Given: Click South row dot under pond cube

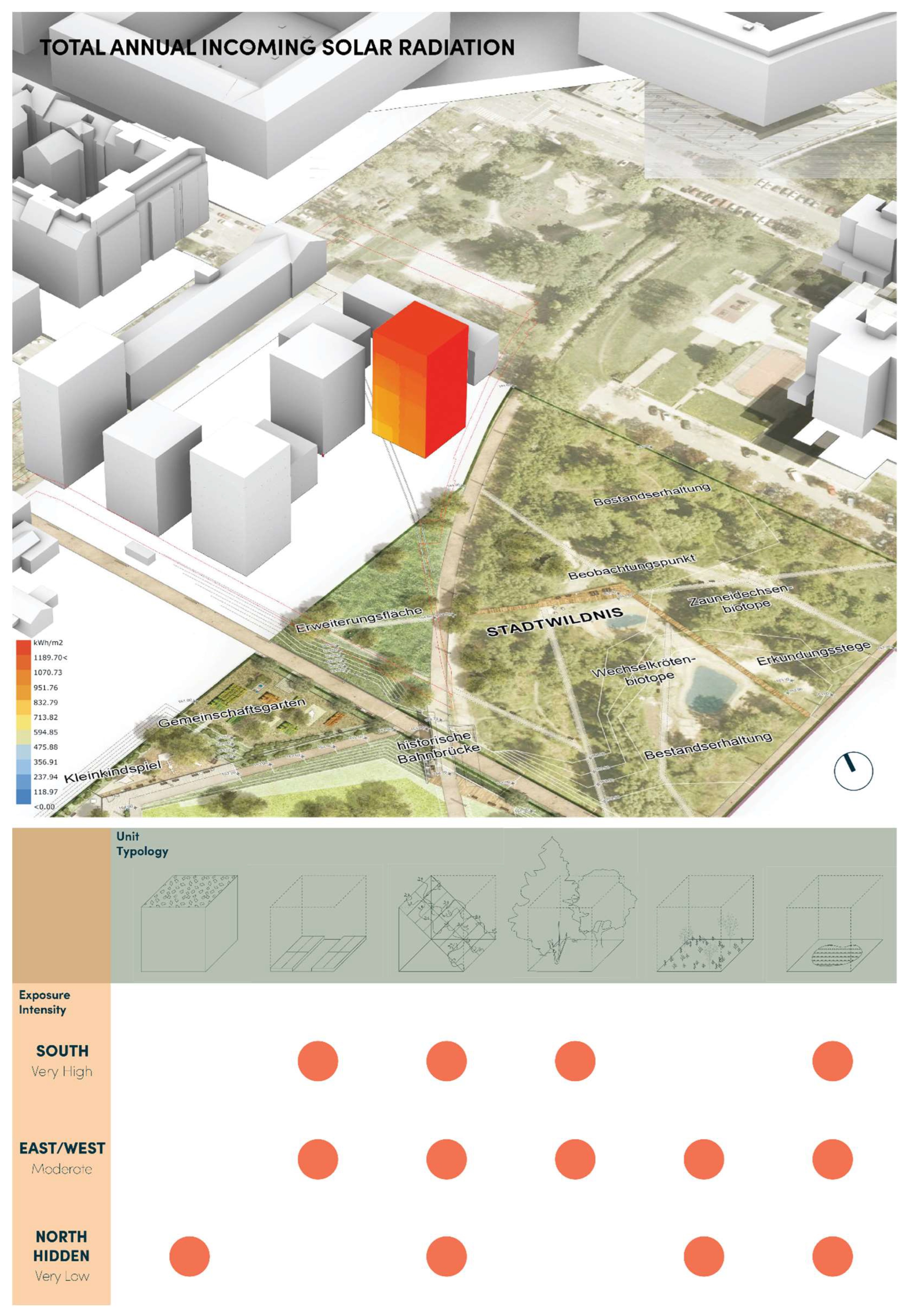Looking at the screenshot, I should point(832,1060).
